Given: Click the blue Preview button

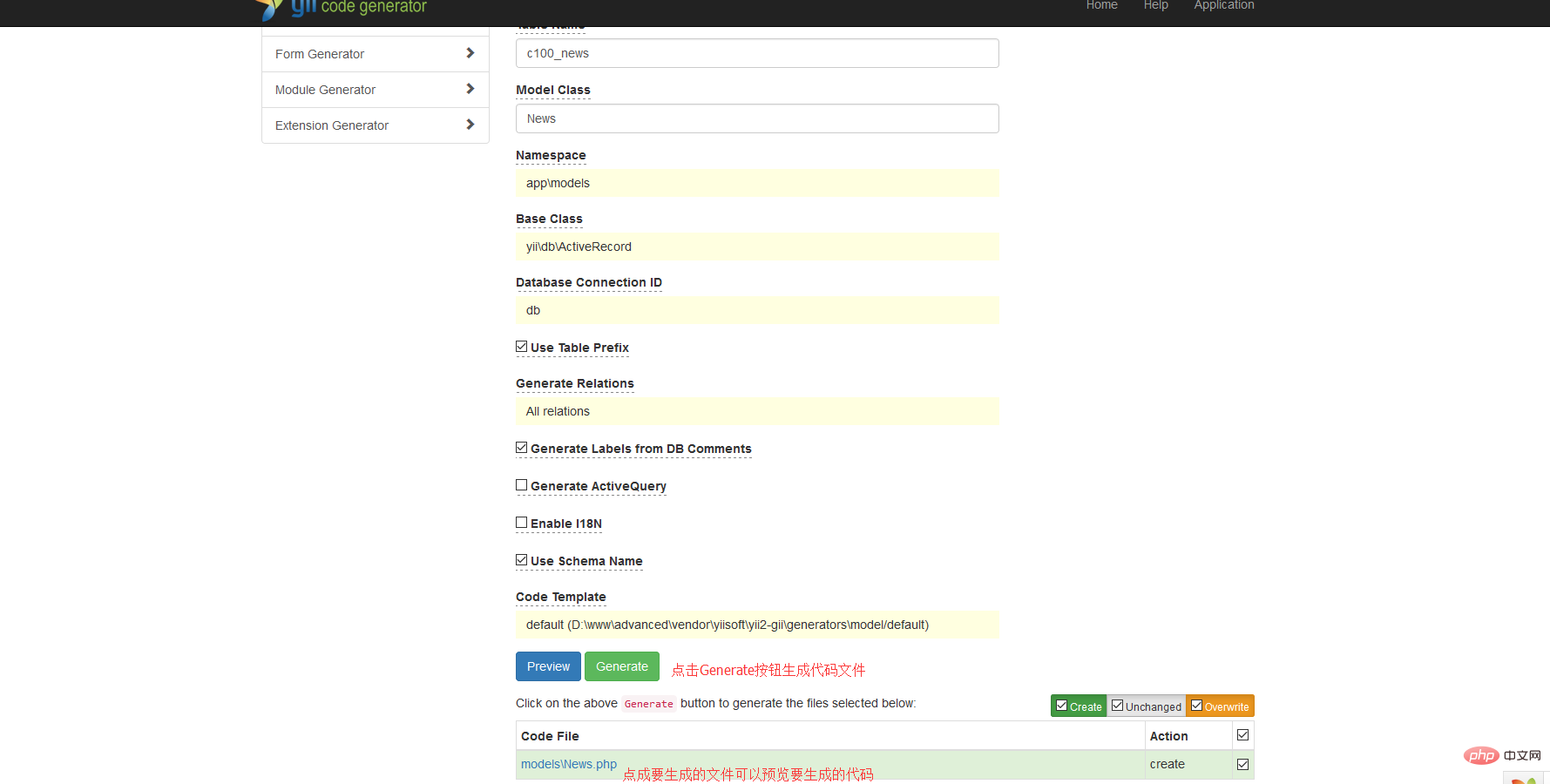Looking at the screenshot, I should 548,666.
